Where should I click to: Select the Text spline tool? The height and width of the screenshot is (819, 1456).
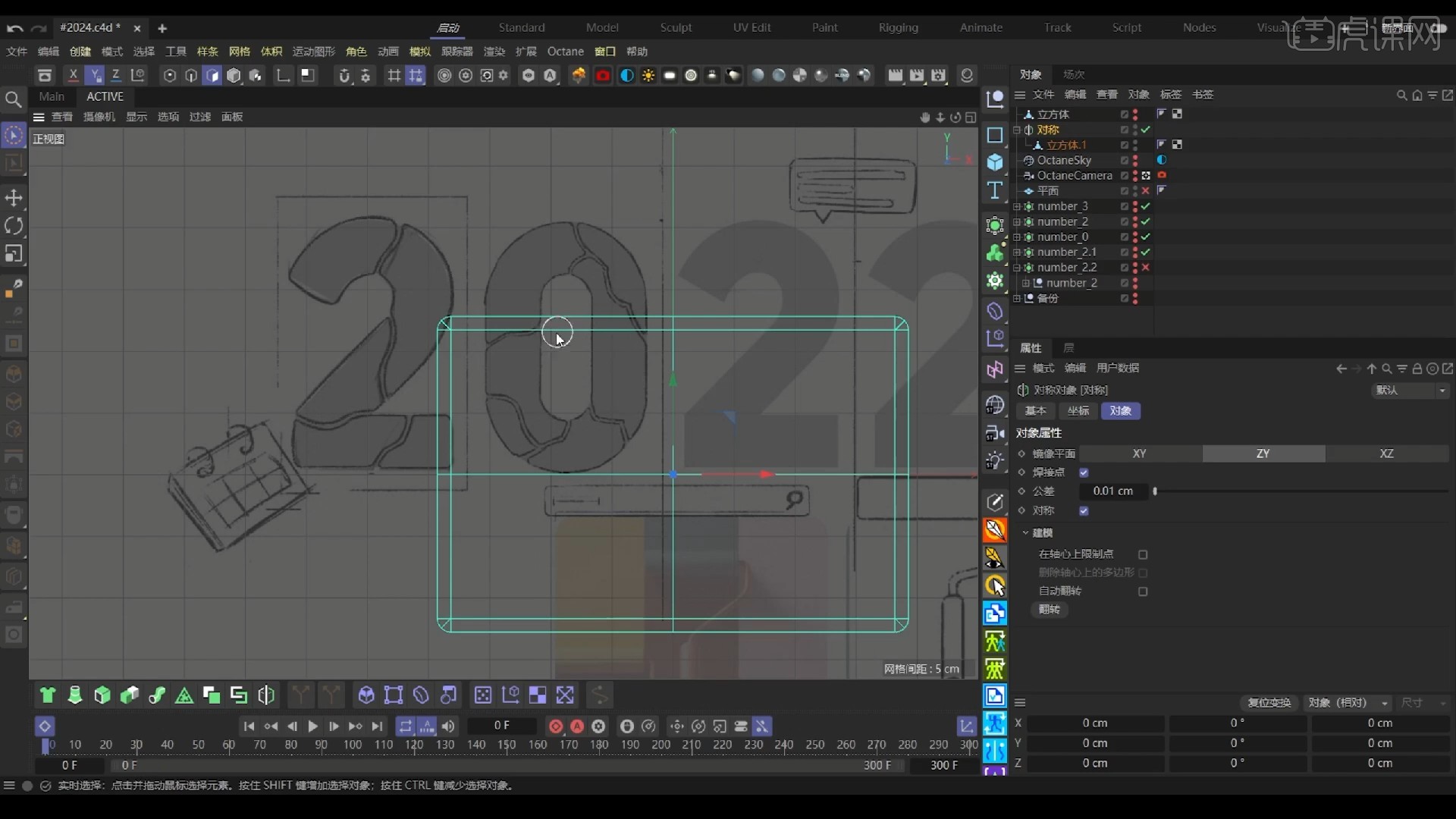[x=995, y=190]
